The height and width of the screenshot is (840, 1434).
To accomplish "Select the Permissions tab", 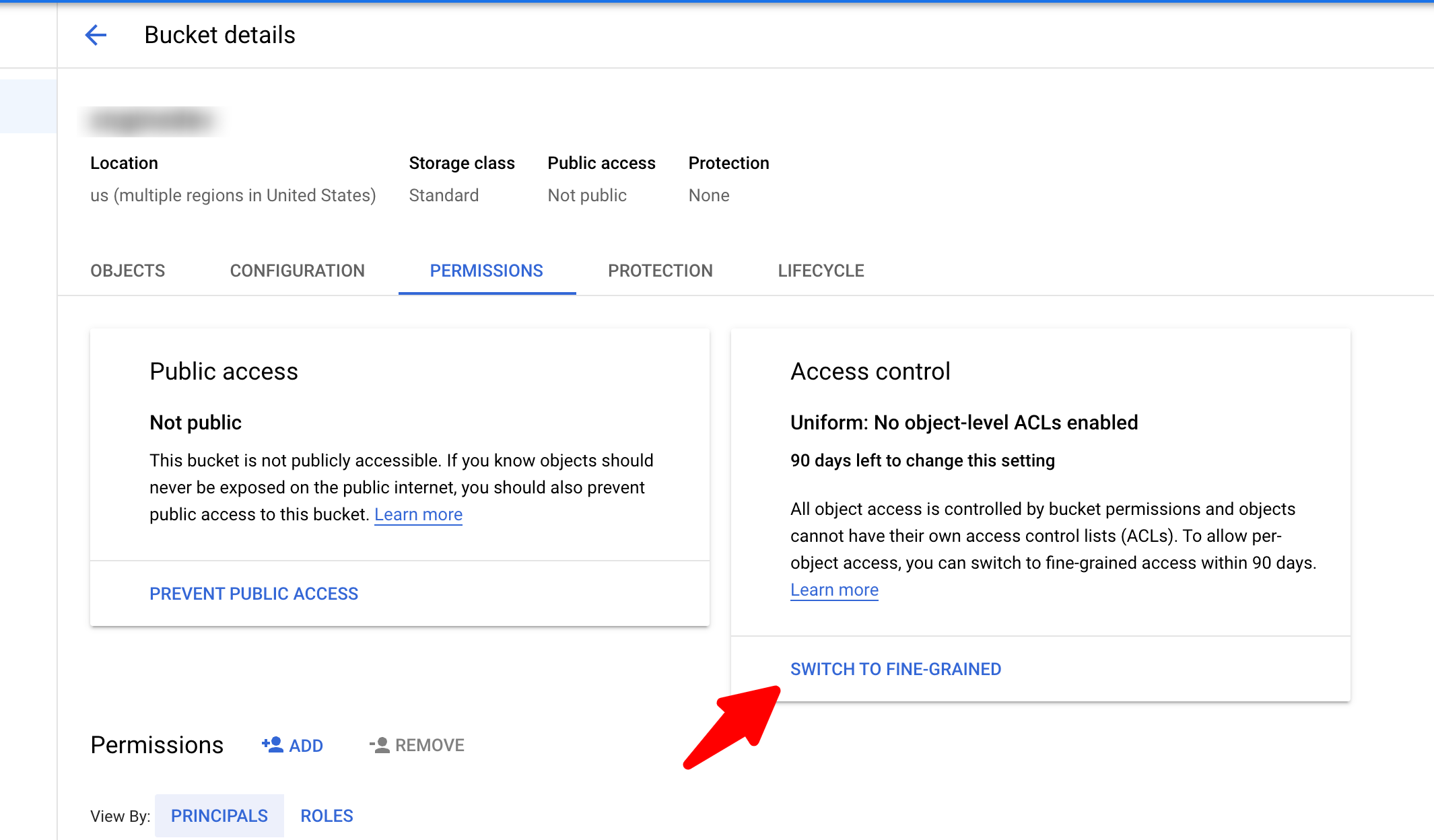I will tap(486, 271).
